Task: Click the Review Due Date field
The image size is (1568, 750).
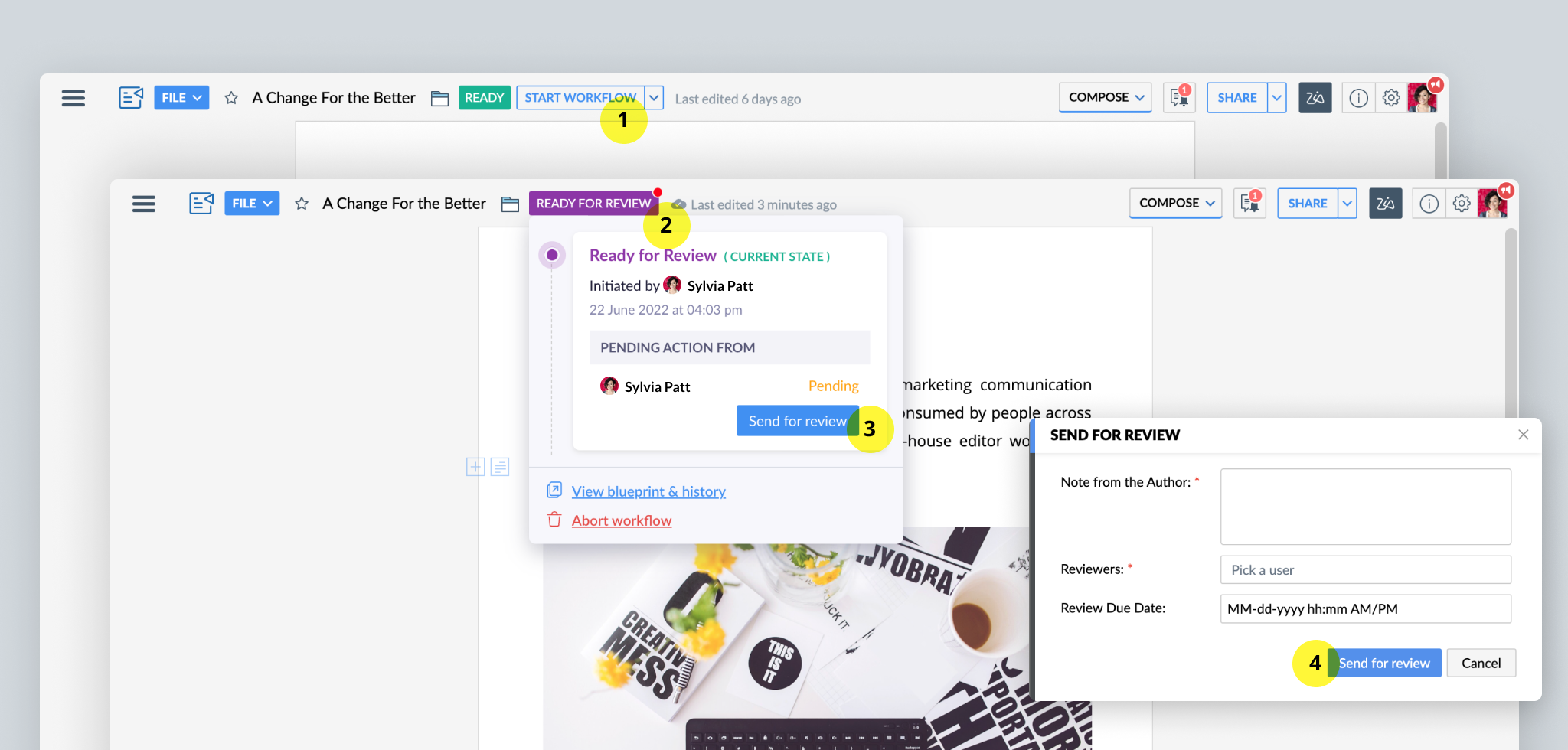Action: [1365, 608]
